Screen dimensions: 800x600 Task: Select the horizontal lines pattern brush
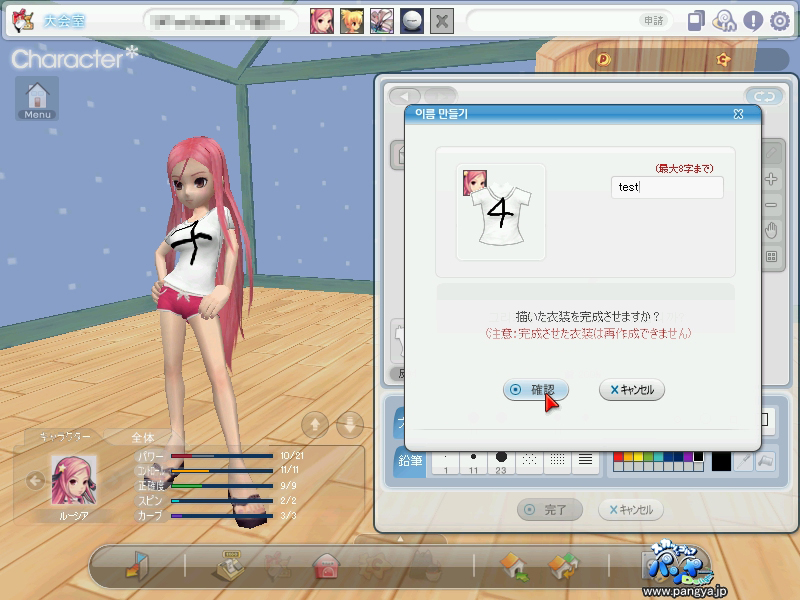(x=585, y=462)
